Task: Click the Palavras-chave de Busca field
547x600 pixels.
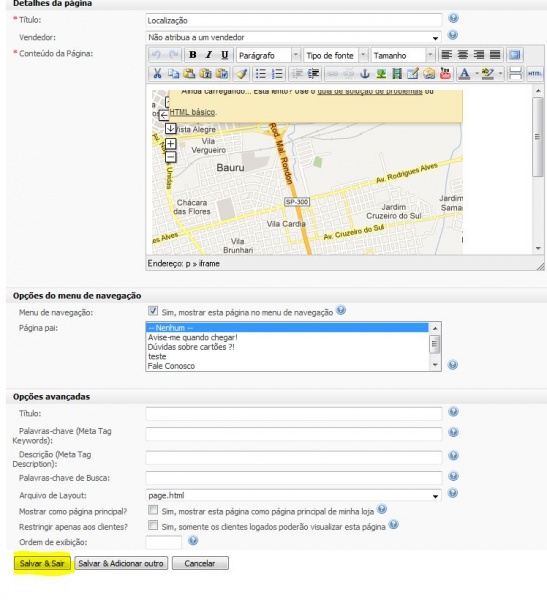Action: 294,478
